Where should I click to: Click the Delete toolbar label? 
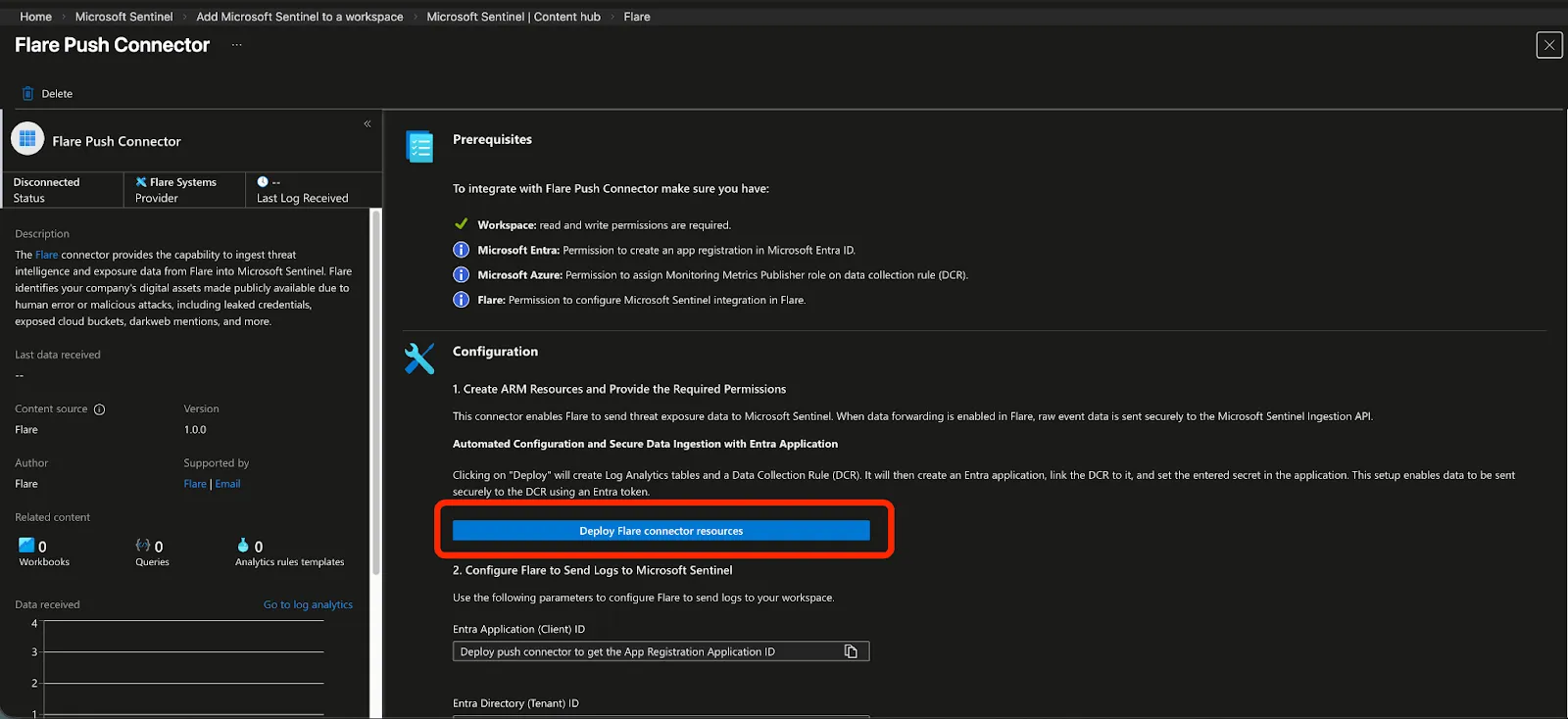click(x=57, y=94)
